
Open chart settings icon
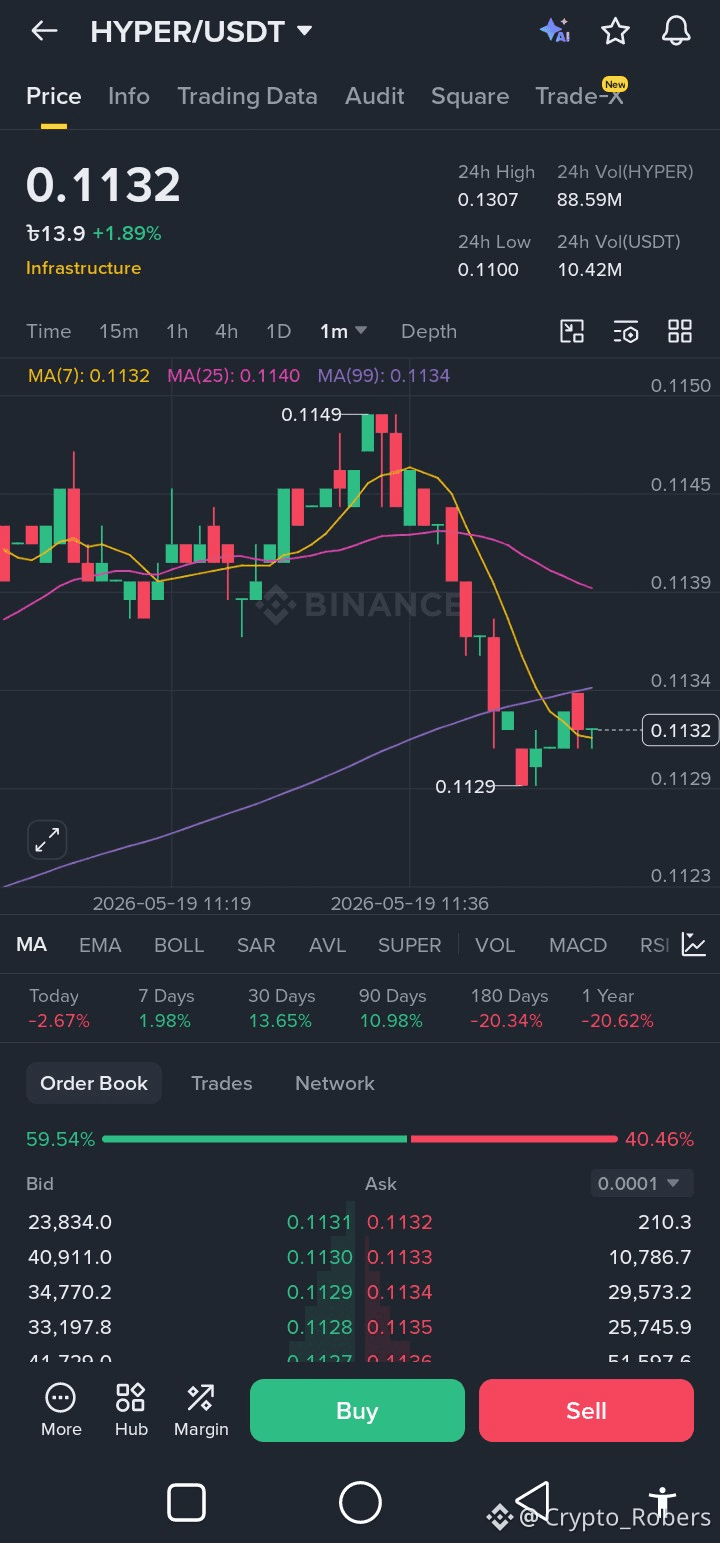point(626,332)
